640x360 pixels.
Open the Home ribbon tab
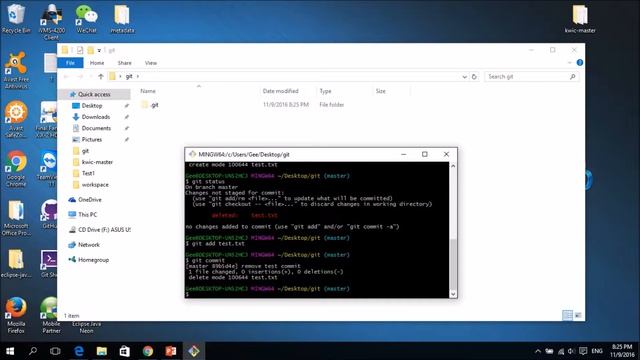click(97, 63)
